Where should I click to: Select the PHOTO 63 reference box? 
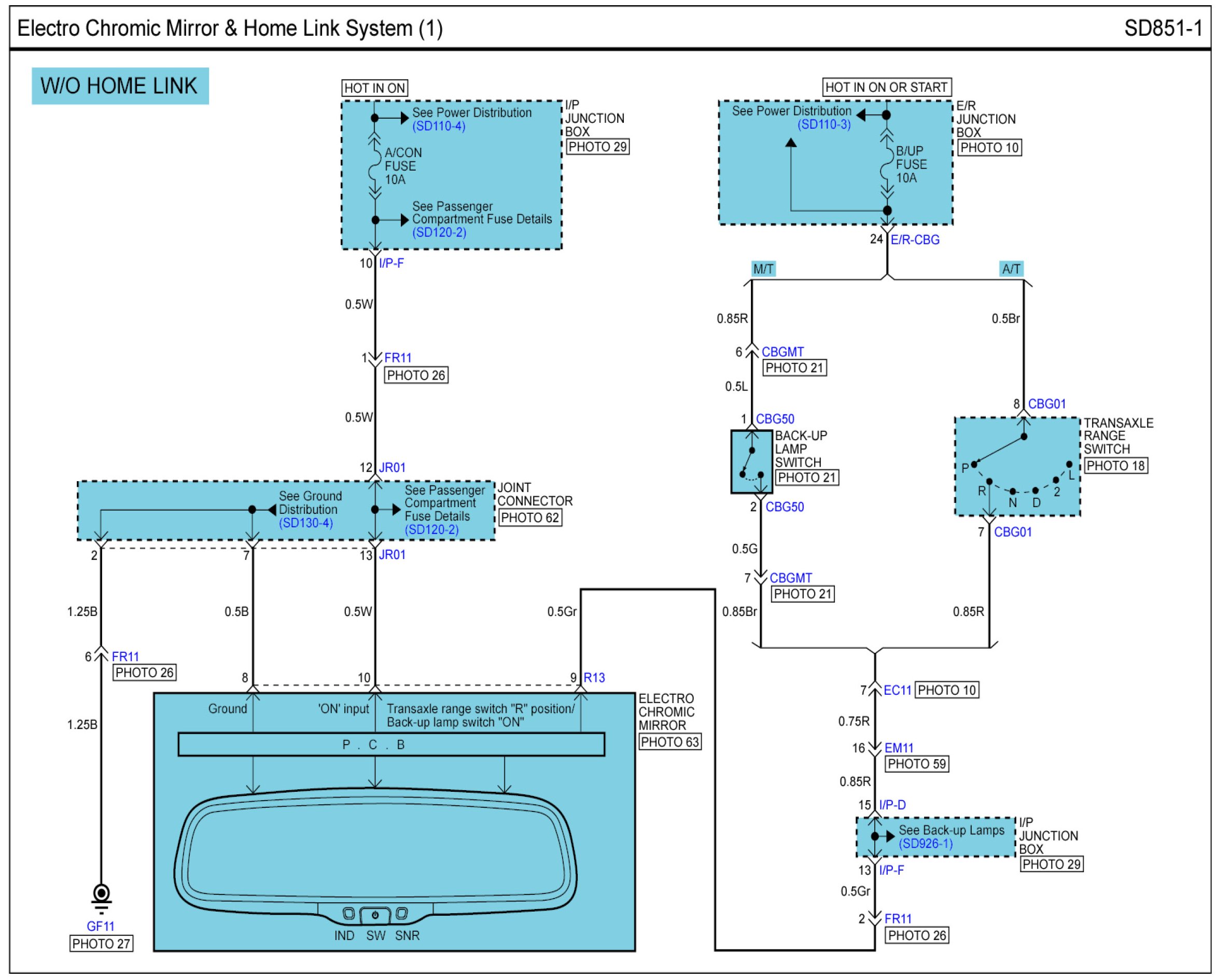669,743
